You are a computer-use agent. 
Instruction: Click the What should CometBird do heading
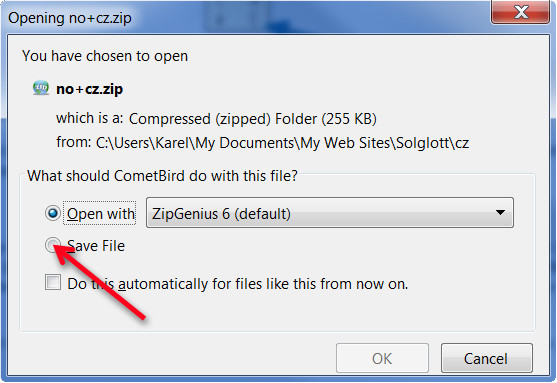click(x=162, y=176)
